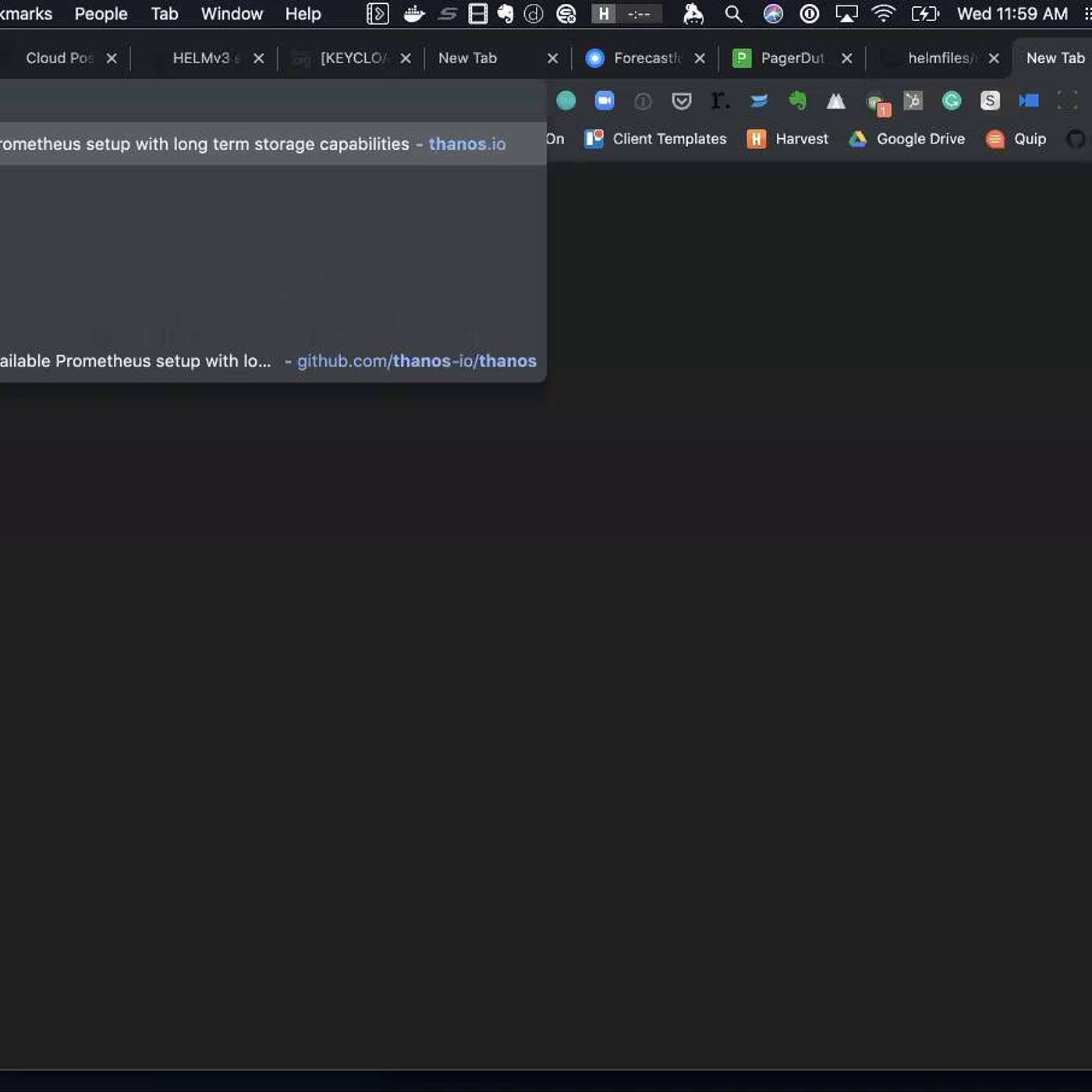Click the Docker whale menu bar icon
1092x1092 pixels.
pos(413,14)
